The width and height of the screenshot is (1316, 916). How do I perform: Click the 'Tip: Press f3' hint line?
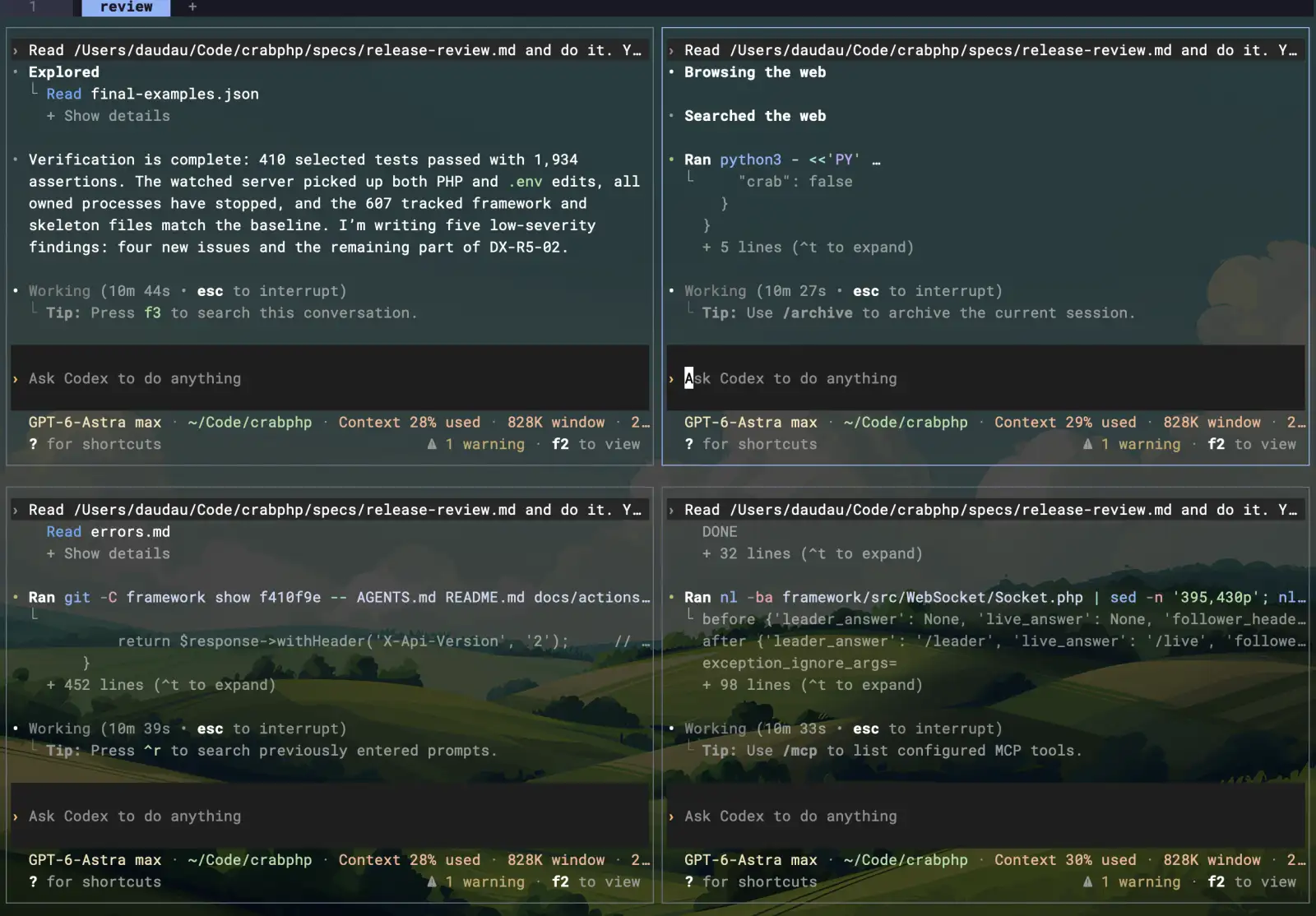232,313
